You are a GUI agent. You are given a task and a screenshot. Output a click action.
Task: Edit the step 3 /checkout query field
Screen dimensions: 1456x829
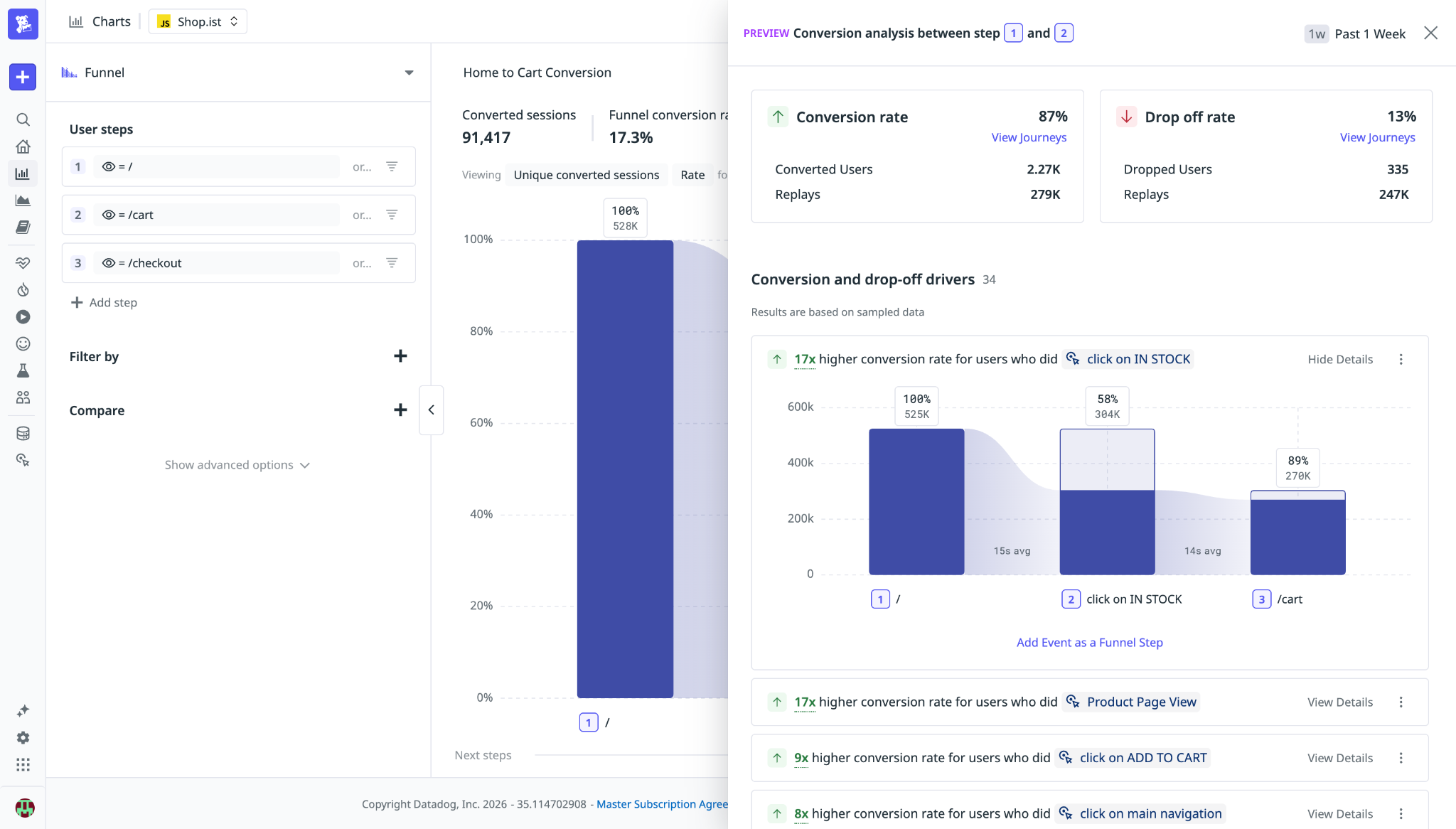click(x=217, y=263)
